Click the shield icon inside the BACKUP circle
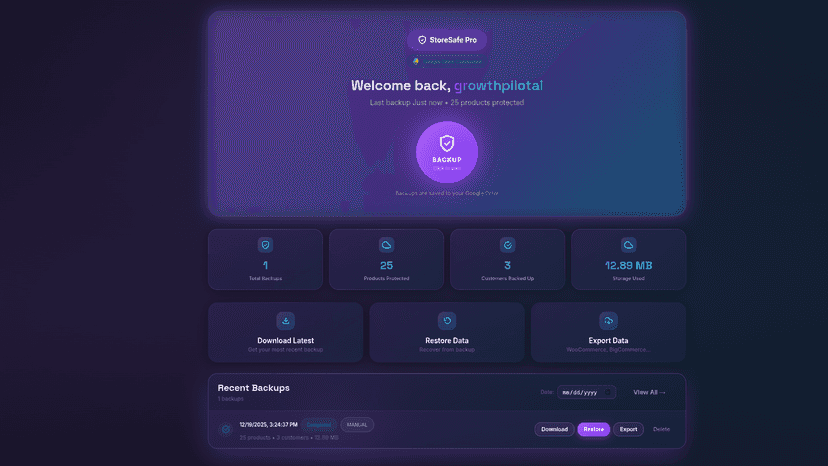Image resolution: width=828 pixels, height=466 pixels. [x=447, y=143]
